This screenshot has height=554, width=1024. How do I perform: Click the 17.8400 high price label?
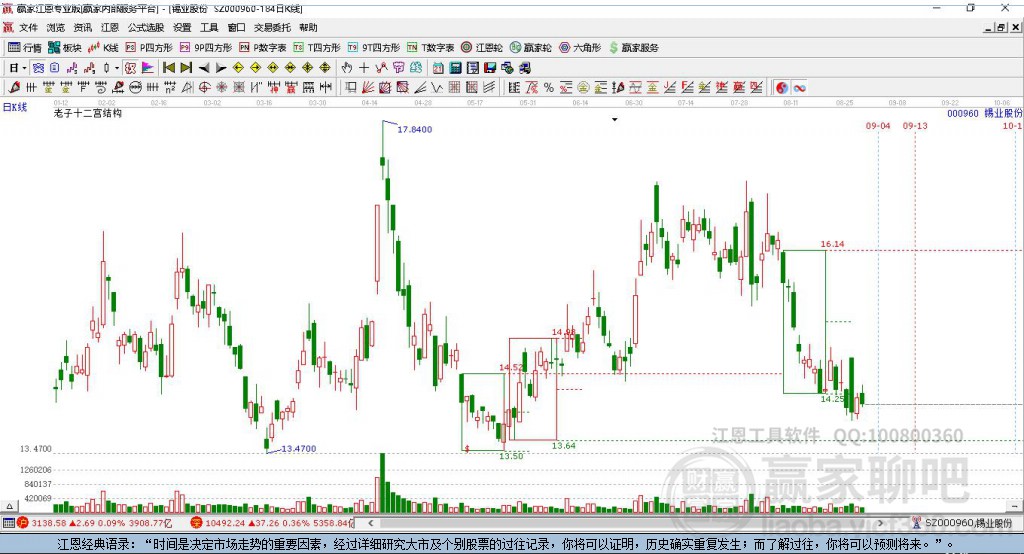click(x=415, y=129)
